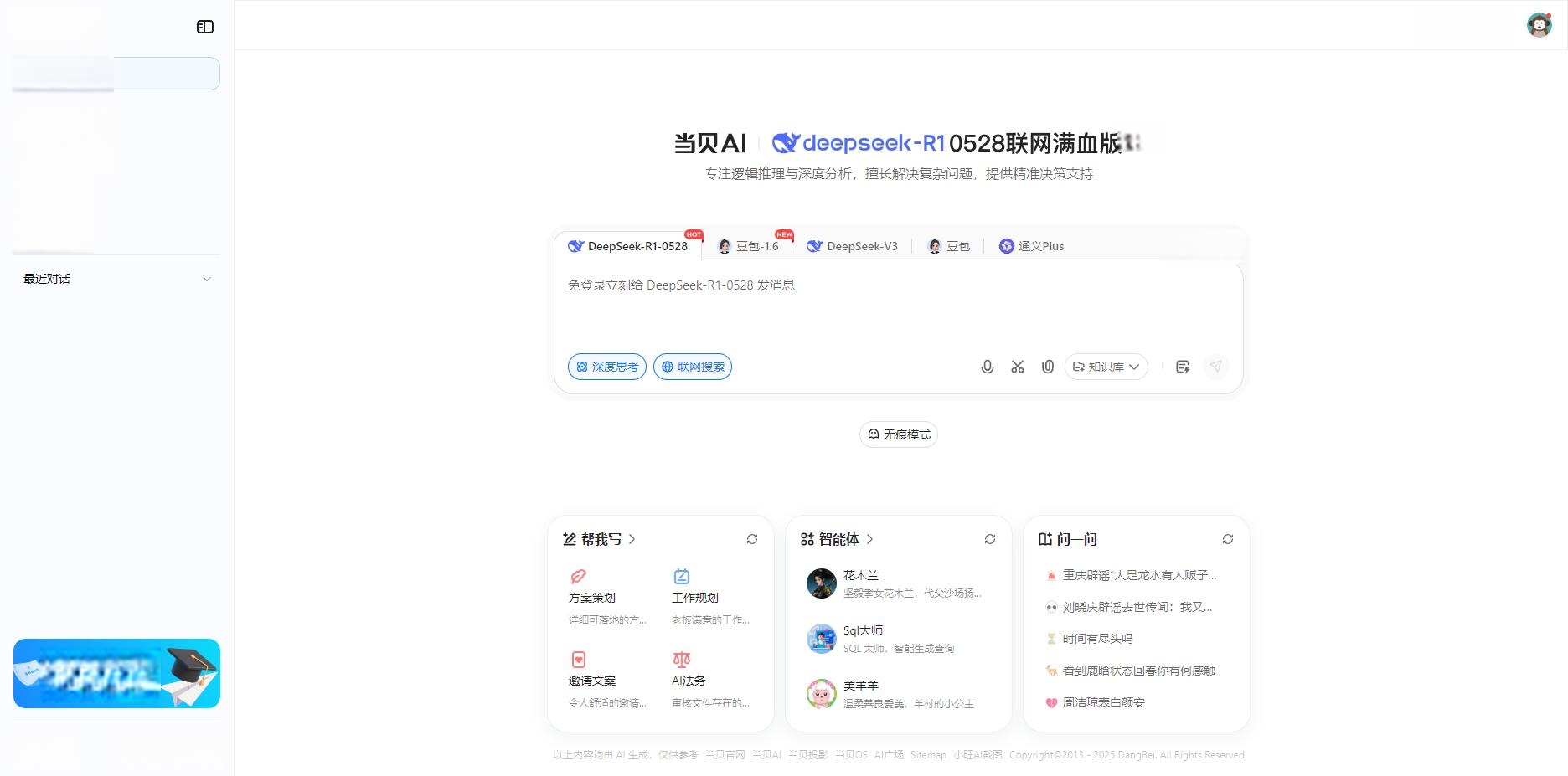Click the new chat button in sidebar

(116, 74)
